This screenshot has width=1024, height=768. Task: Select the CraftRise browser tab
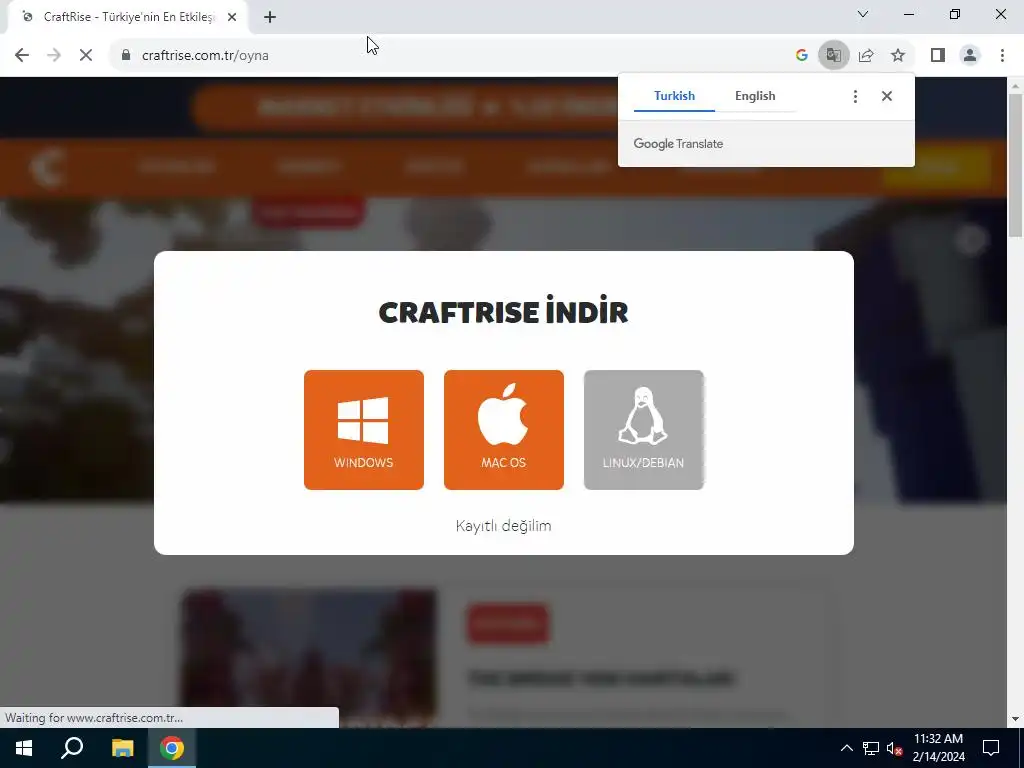[x=128, y=18]
